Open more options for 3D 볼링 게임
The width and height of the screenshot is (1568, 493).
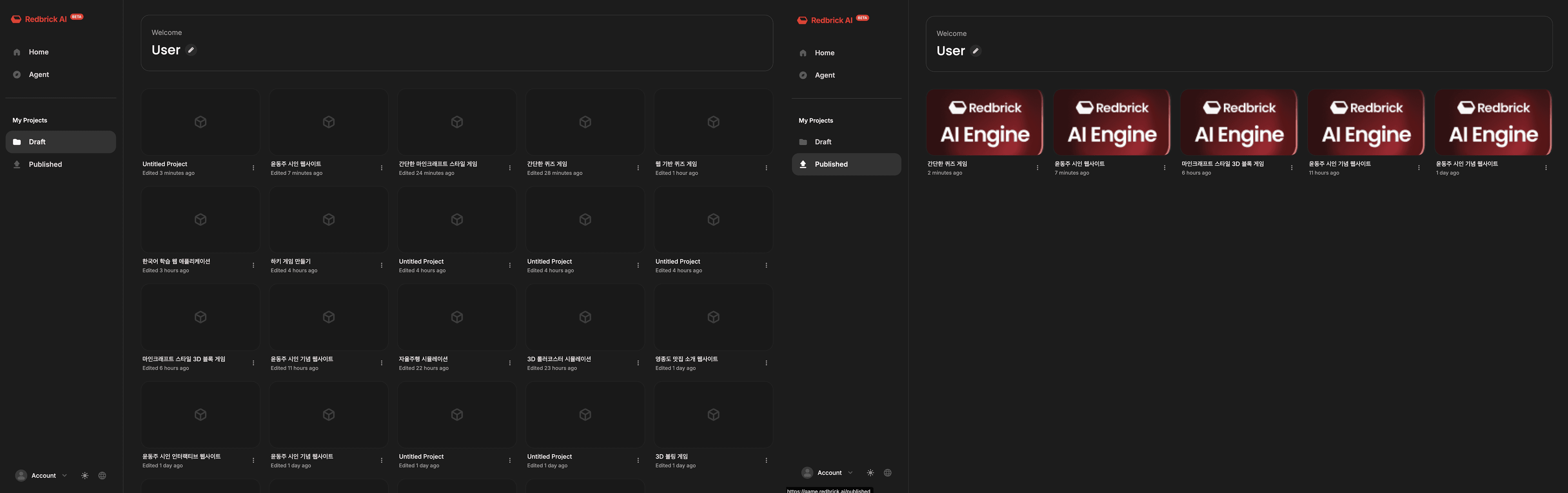(x=766, y=460)
